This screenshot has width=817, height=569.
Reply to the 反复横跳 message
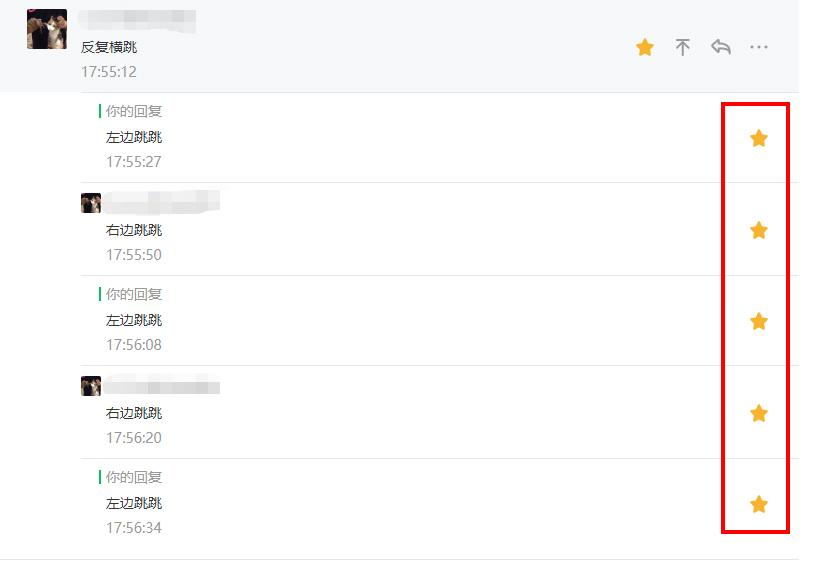[721, 47]
